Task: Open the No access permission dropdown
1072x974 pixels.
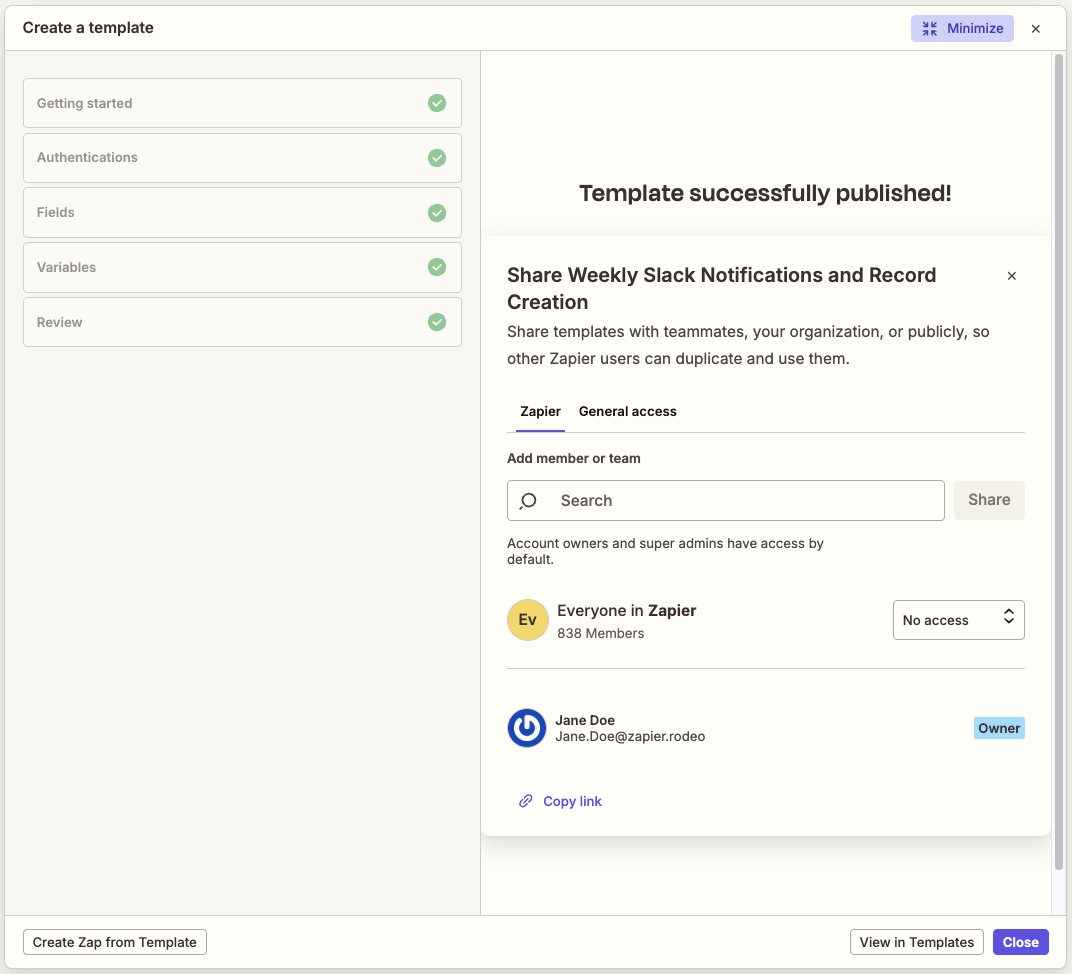Action: point(958,620)
